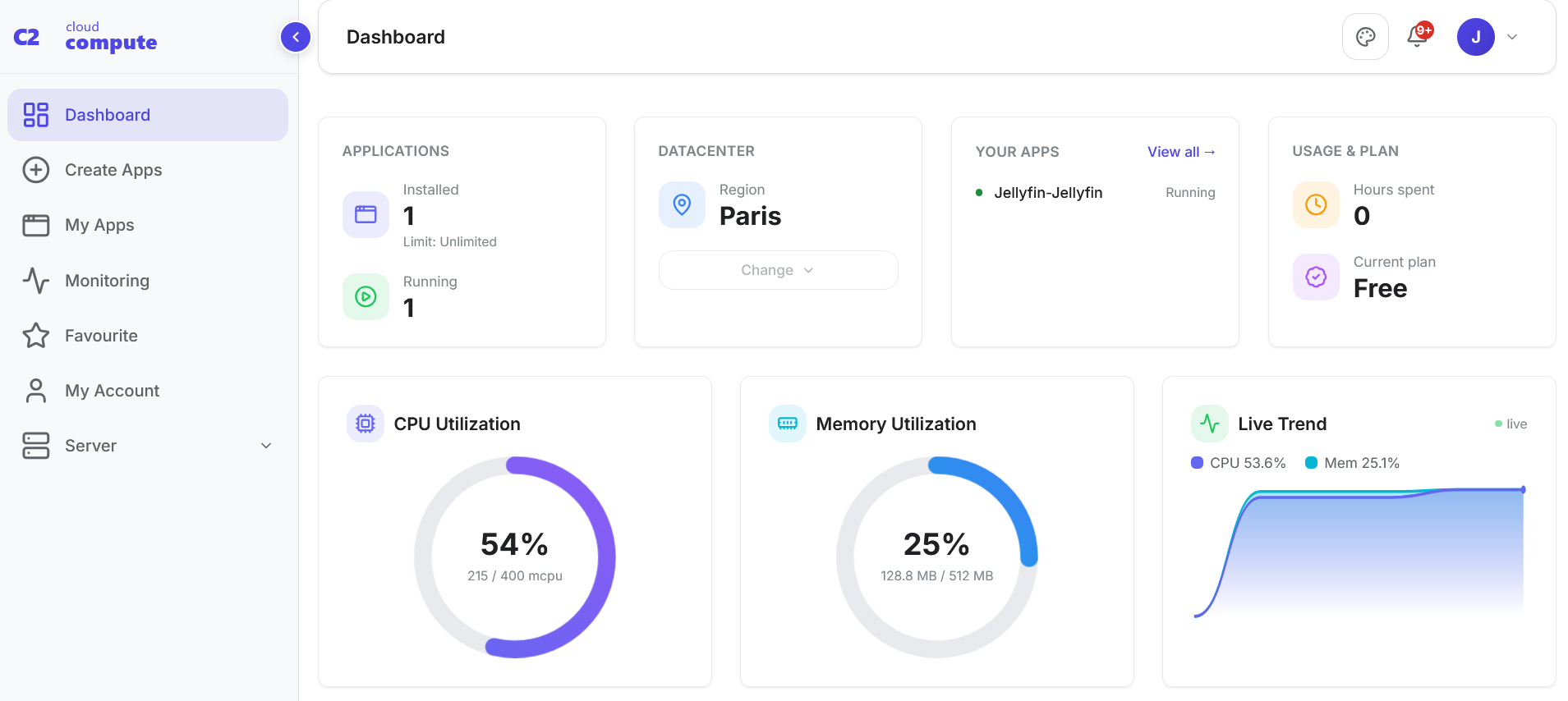The width and height of the screenshot is (1568, 701).
Task: Click the YOUR APPS heading
Action: pyautogui.click(x=1017, y=152)
